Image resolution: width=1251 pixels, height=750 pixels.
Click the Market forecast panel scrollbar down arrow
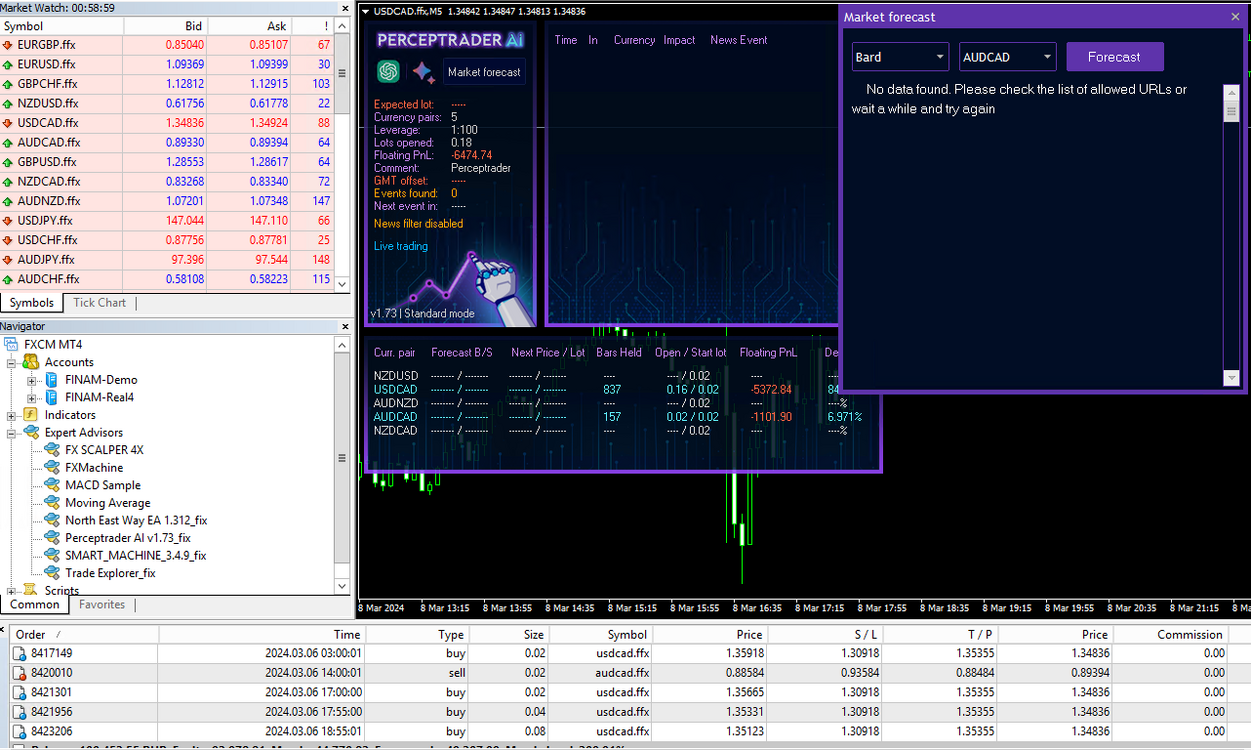tap(1231, 378)
